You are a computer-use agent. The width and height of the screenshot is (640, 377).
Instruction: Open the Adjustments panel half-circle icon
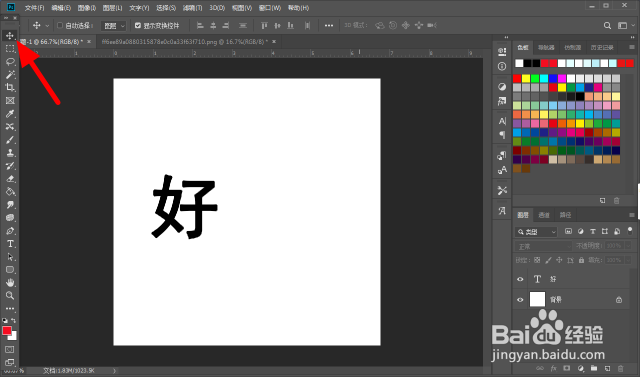502,86
